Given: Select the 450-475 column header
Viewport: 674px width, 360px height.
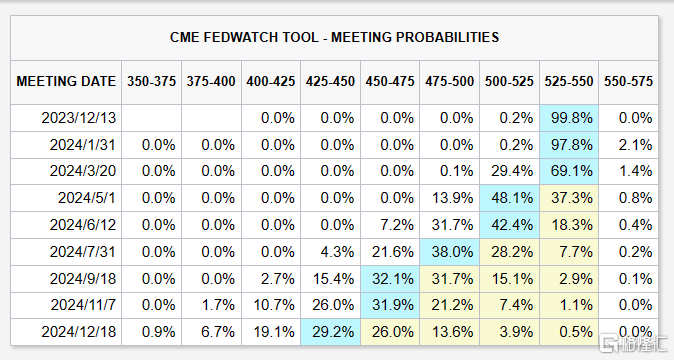Looking at the screenshot, I should click(x=390, y=82).
